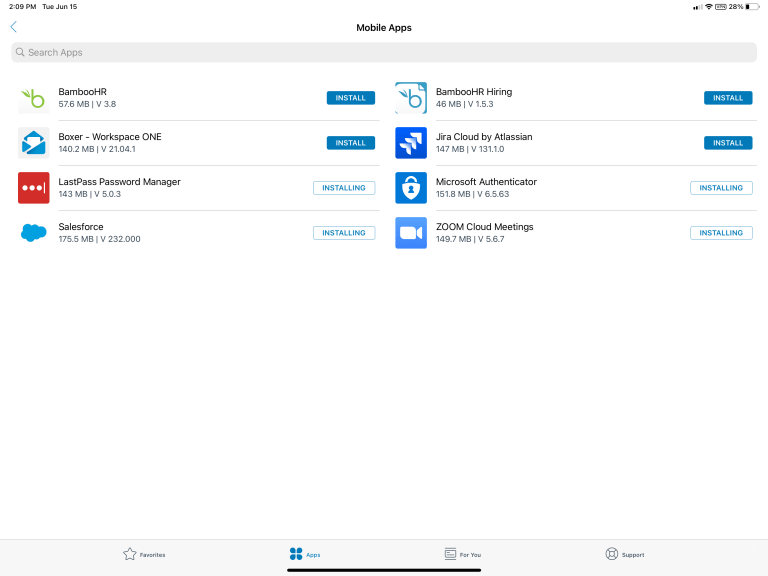
Task: Go back using the top-left chevron
Action: pyautogui.click(x=13, y=27)
